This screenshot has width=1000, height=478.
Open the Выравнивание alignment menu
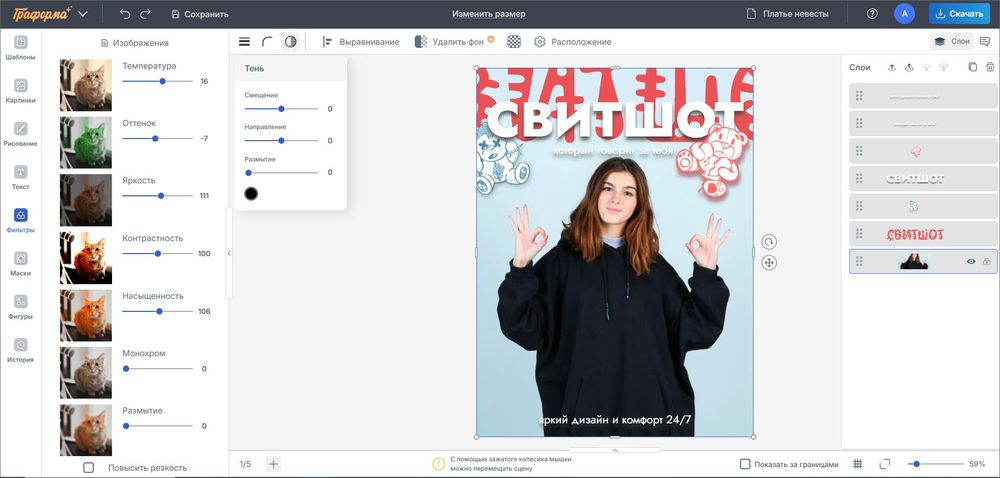361,41
